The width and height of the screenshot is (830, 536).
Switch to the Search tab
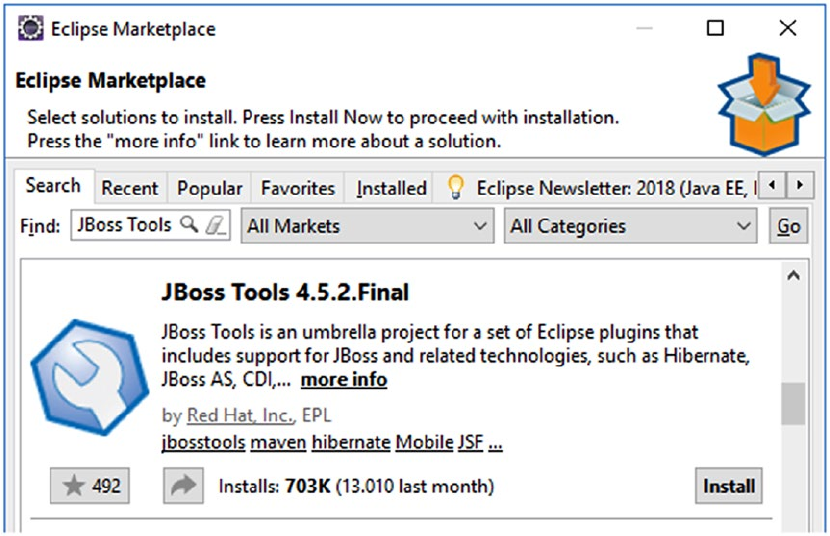pyautogui.click(x=53, y=186)
